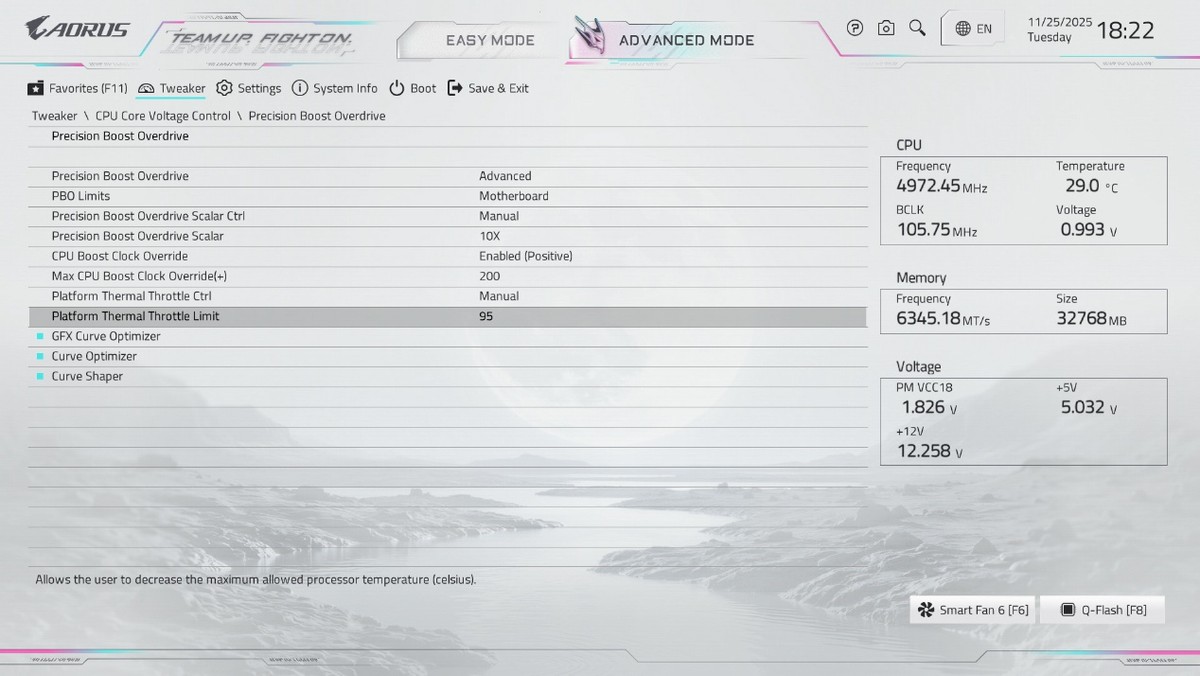
Task: Change PBO Limits value Motherboard
Action: 514,196
